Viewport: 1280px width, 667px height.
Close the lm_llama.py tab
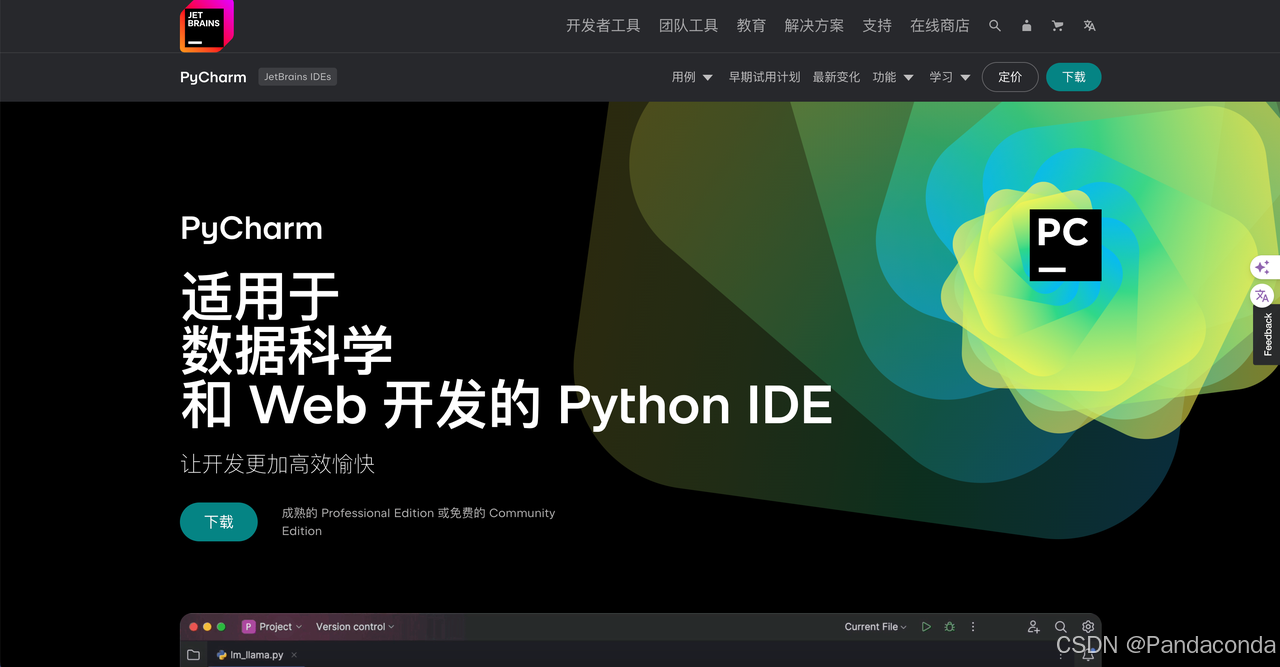coord(294,655)
